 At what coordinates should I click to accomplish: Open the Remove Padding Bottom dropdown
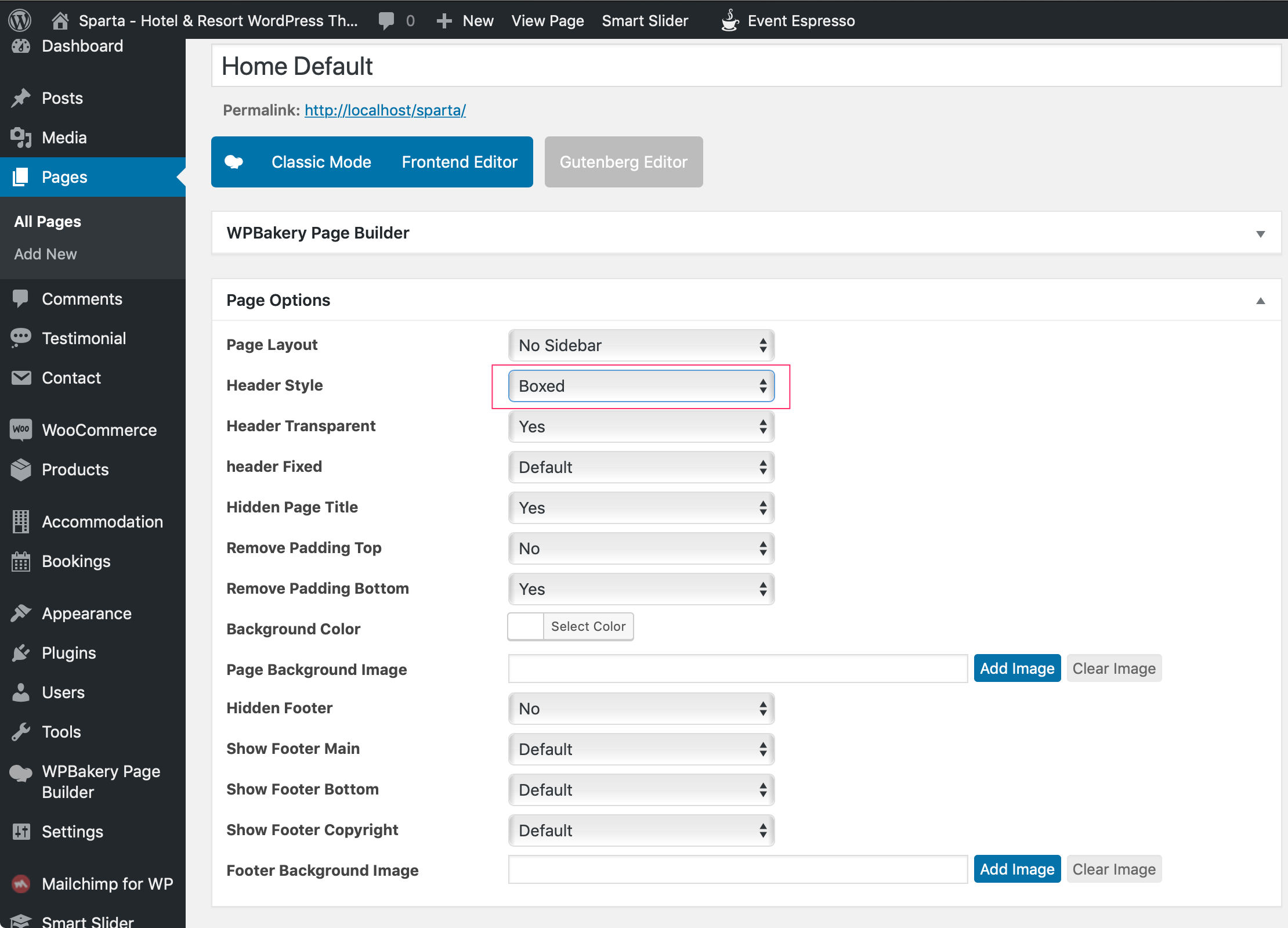(641, 589)
